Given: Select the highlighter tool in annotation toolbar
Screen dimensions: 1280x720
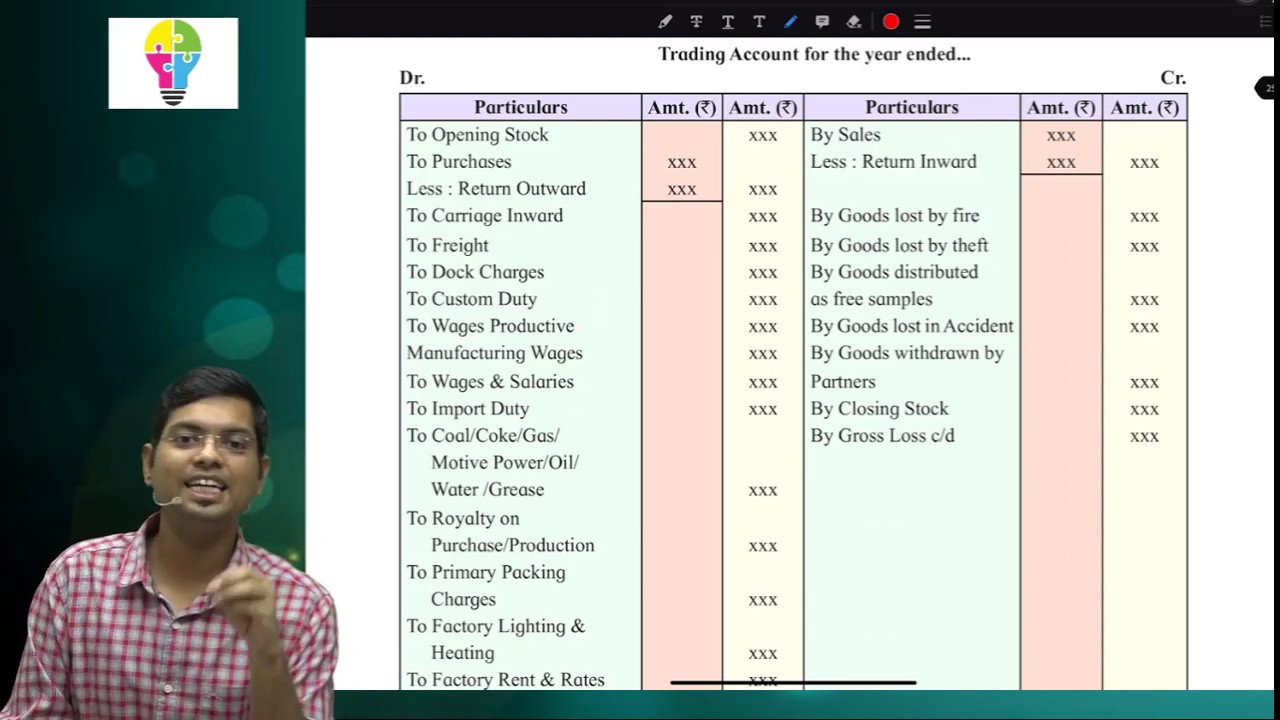Looking at the screenshot, I should coord(665,21).
